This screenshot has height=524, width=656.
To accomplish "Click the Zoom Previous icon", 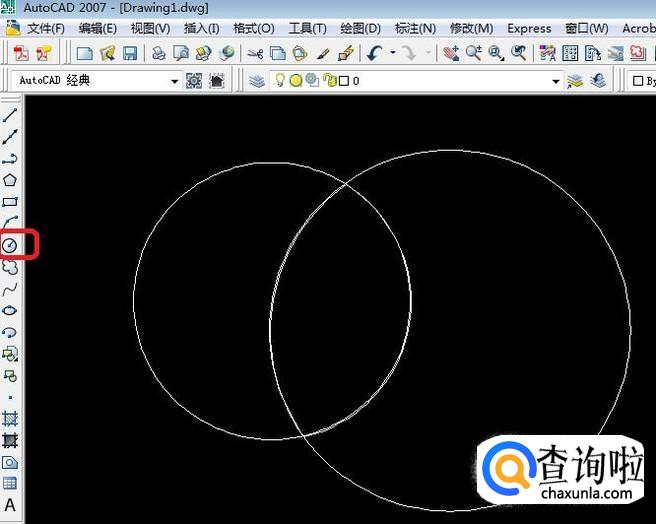I will click(x=519, y=54).
